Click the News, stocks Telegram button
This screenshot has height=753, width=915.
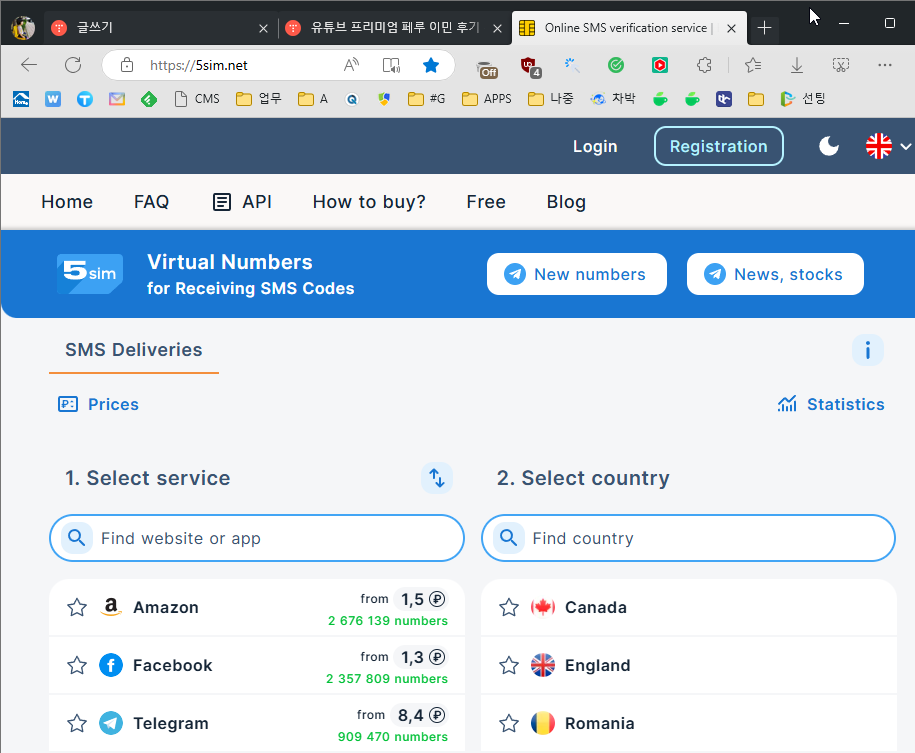click(775, 274)
